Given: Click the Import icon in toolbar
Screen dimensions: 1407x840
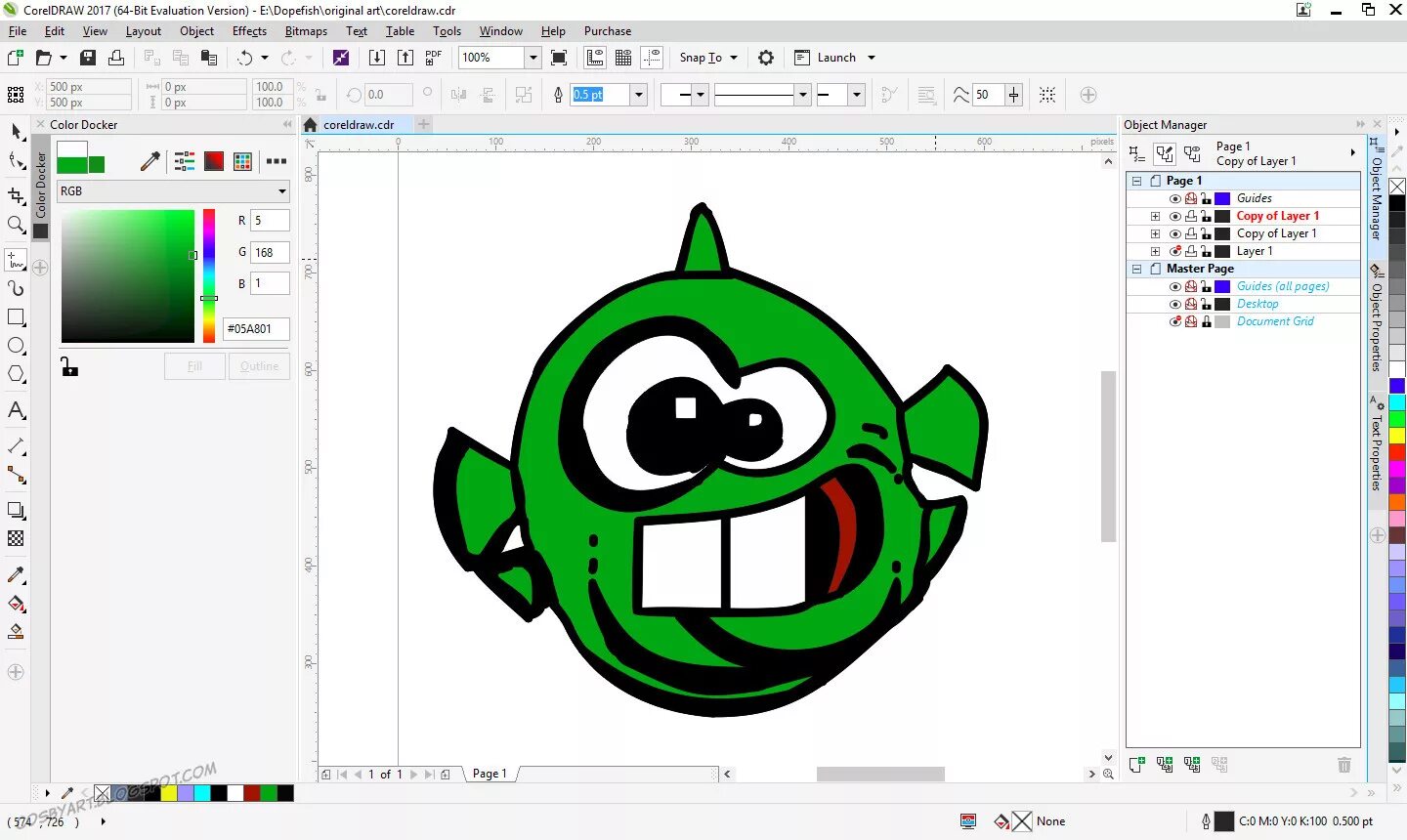Looking at the screenshot, I should coord(376,58).
